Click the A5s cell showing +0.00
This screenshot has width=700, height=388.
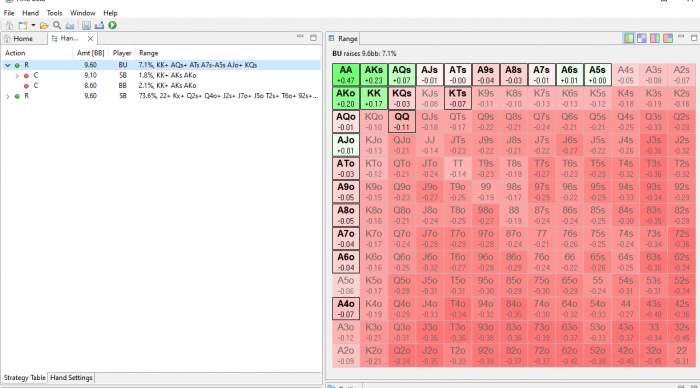[597, 75]
